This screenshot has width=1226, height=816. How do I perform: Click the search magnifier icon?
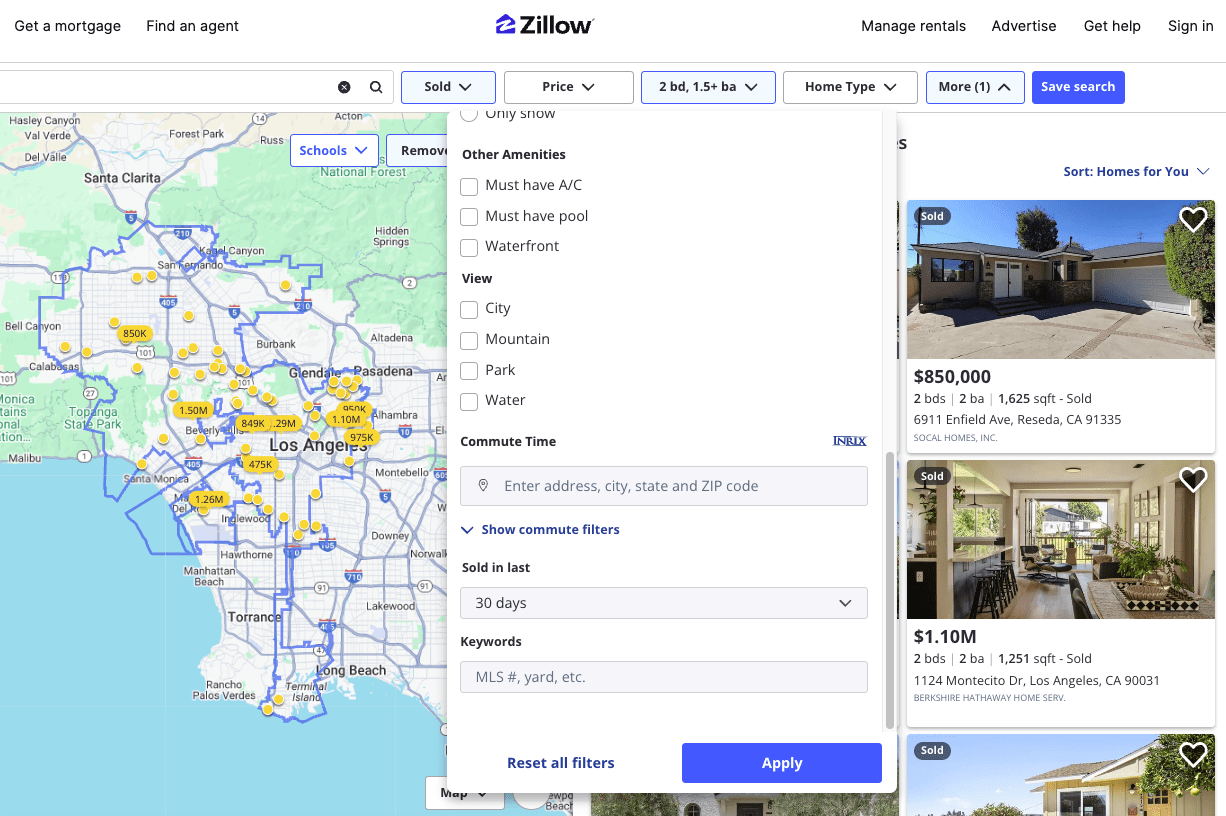pos(376,87)
